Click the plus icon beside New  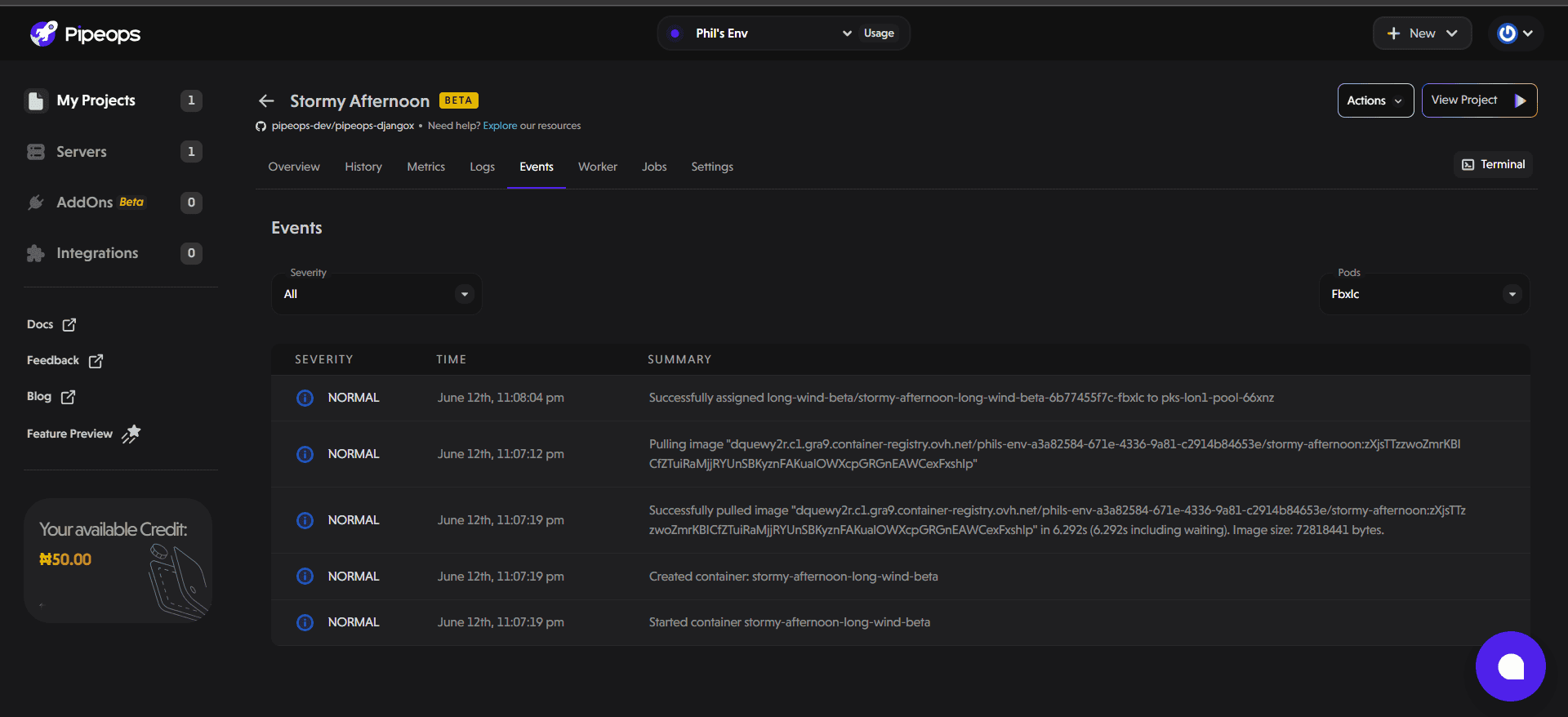[1393, 33]
